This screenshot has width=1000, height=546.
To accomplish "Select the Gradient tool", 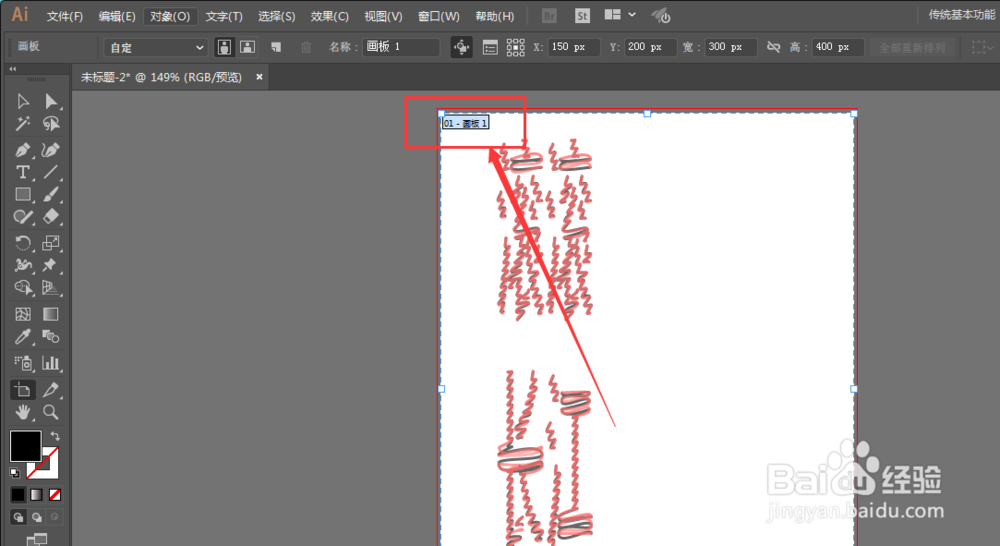I will pos(50,314).
